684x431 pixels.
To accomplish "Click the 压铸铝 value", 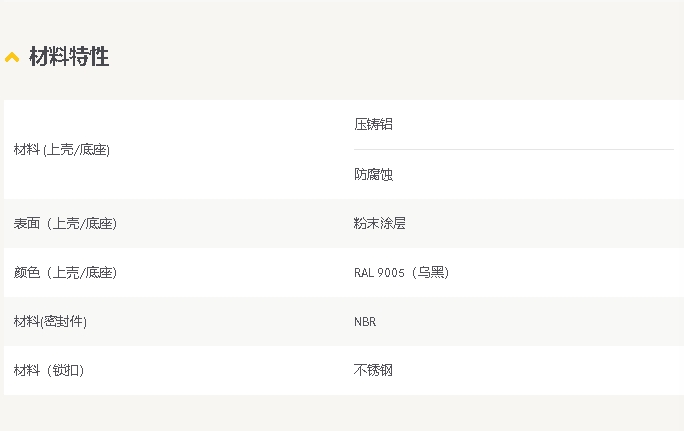I will [373, 124].
